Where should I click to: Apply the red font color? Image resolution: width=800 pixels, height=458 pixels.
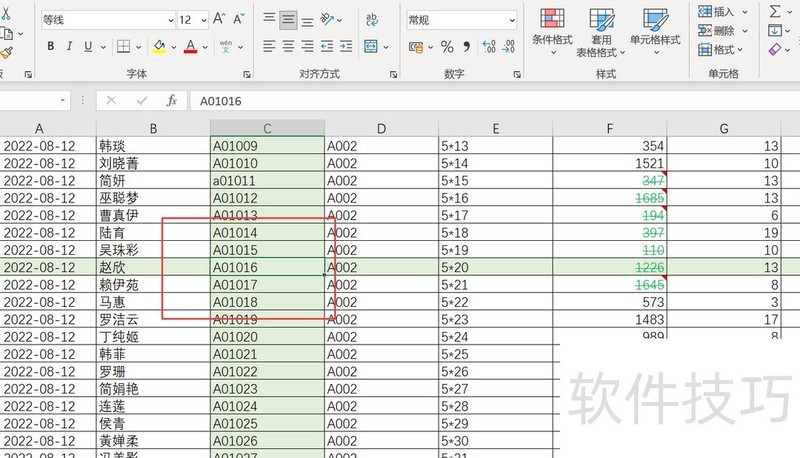(190, 46)
